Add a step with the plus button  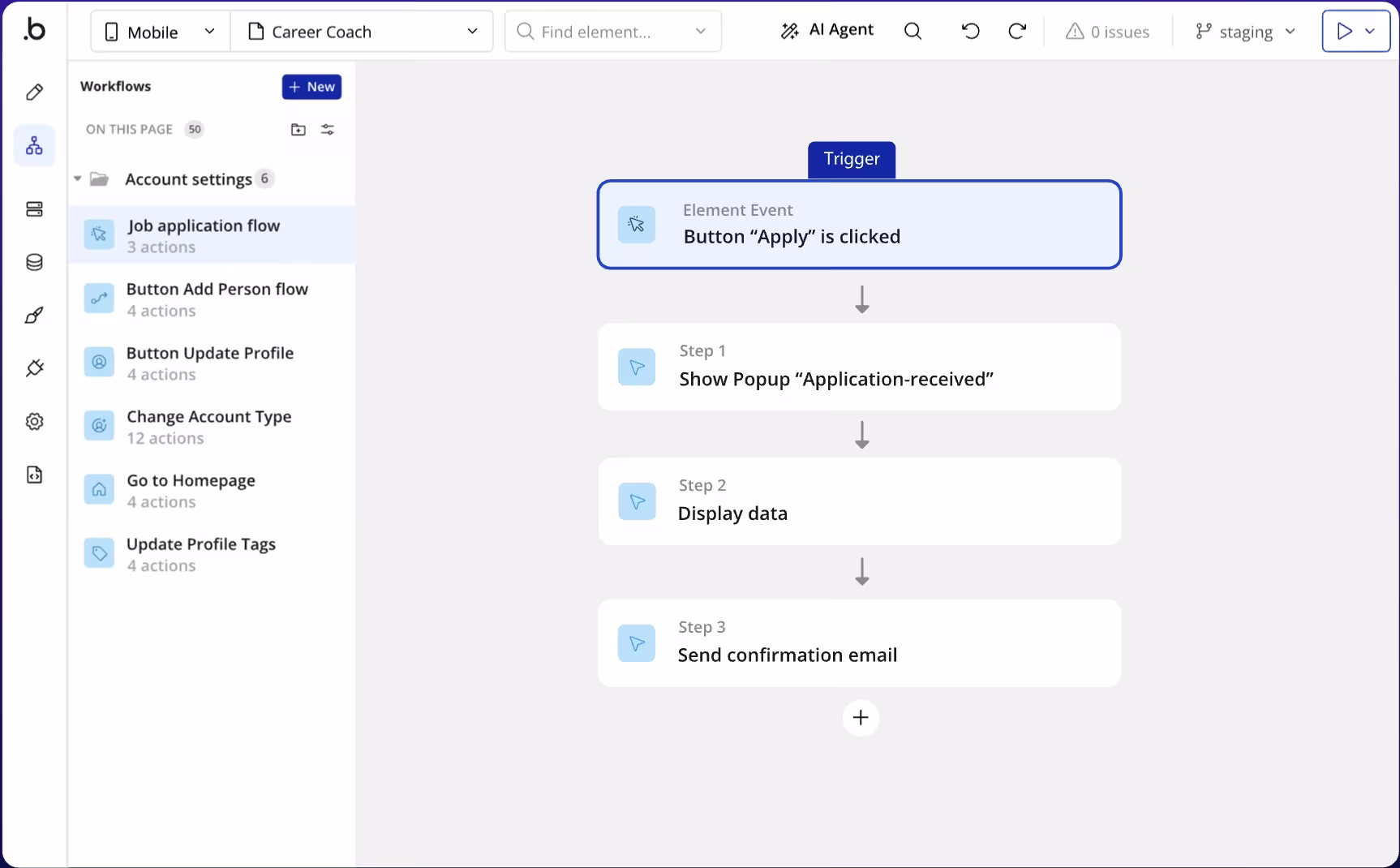(861, 718)
